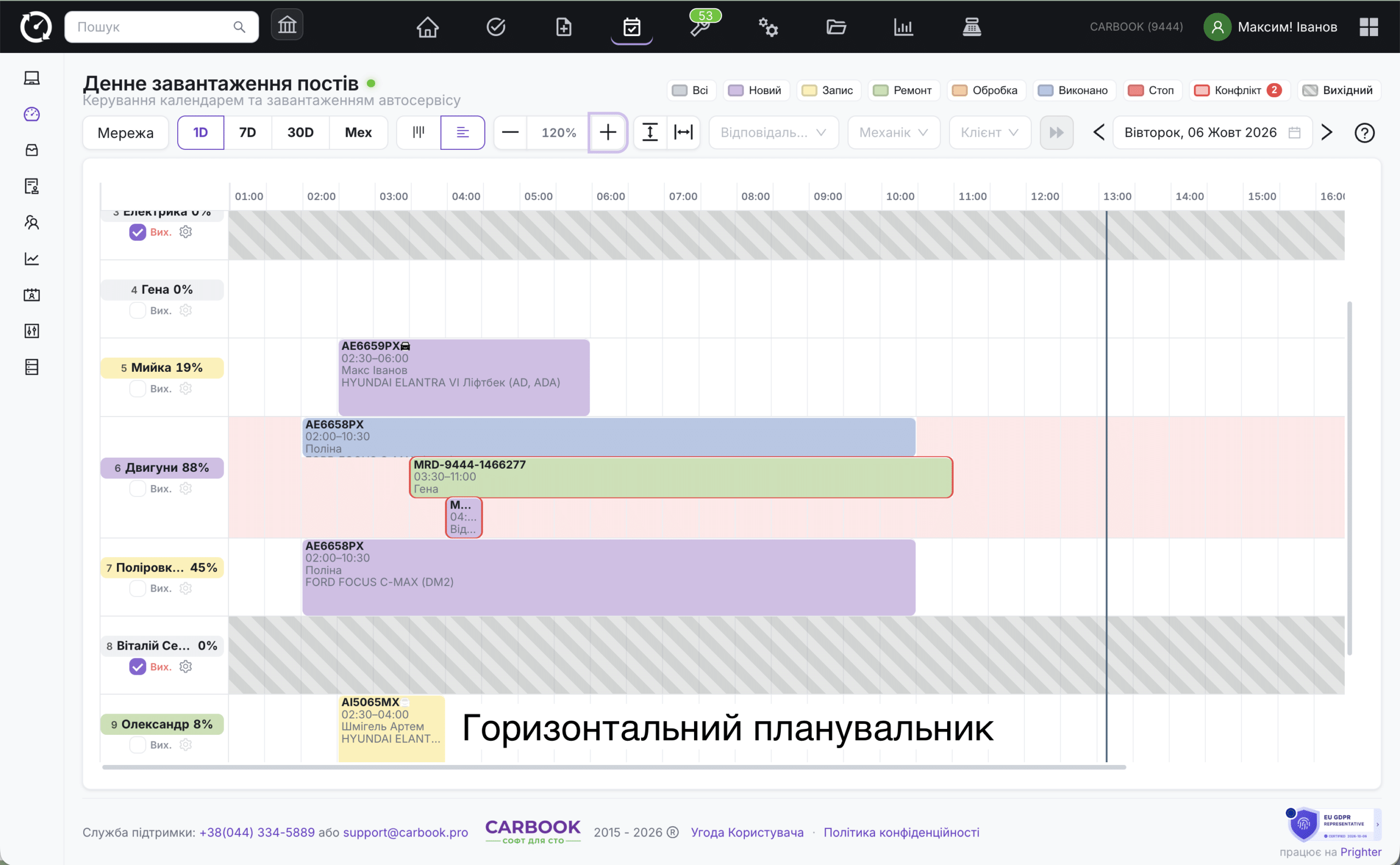Click the Пошук search field
Screen dimensions: 1400x865
(161, 27)
